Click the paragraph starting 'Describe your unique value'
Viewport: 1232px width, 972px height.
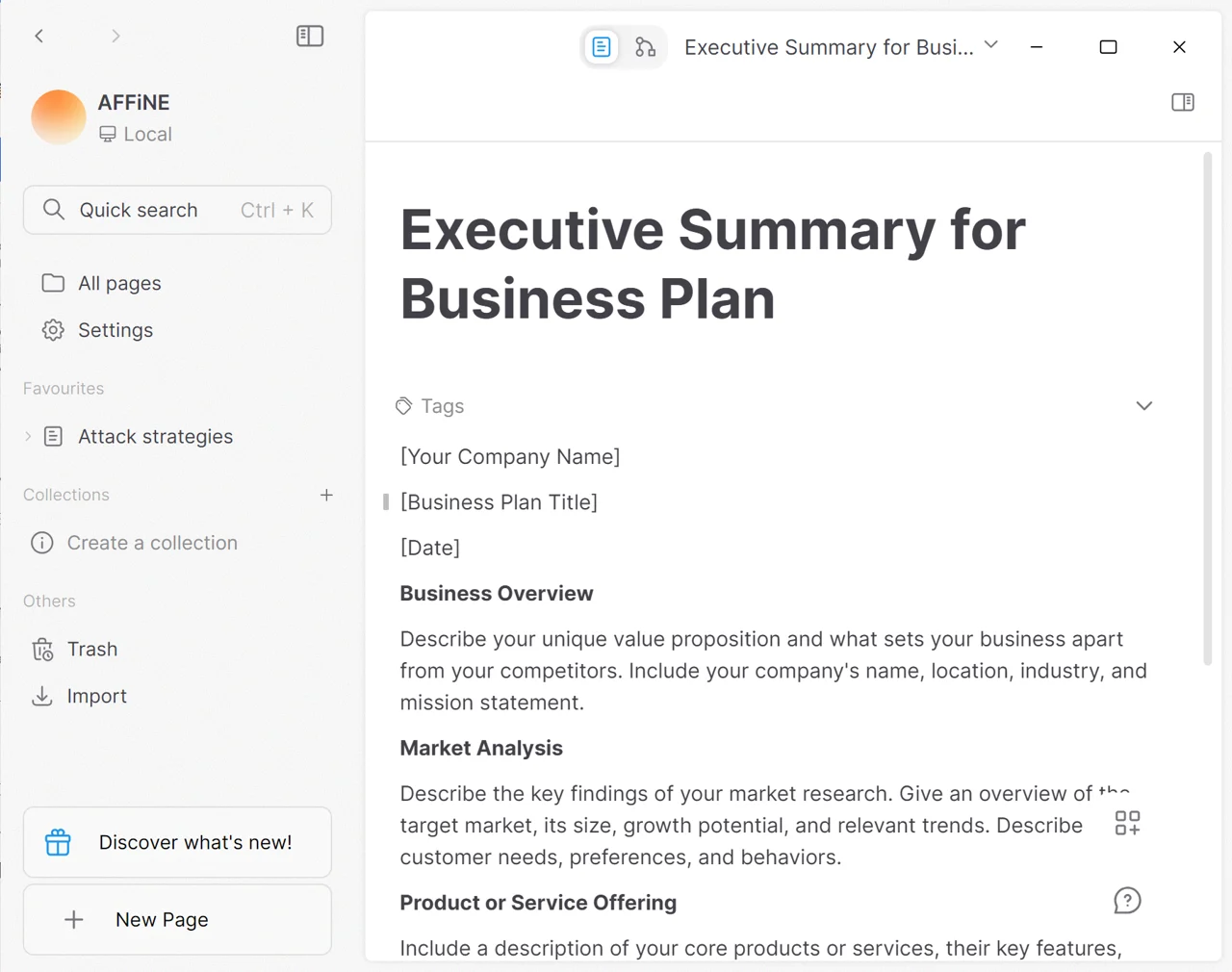pos(774,671)
